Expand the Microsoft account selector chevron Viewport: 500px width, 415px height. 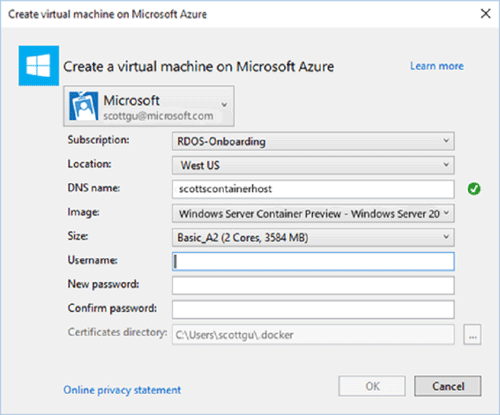point(224,105)
